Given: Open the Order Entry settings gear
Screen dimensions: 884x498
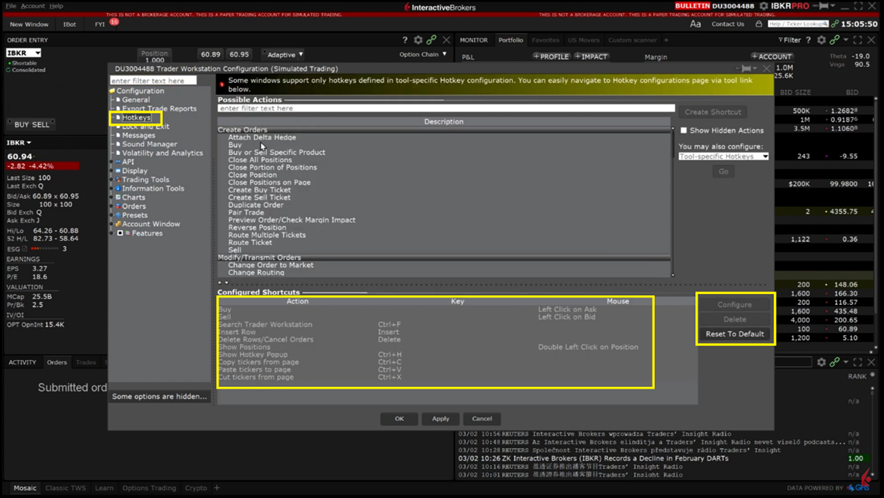Looking at the screenshot, I should pyautogui.click(x=418, y=40).
